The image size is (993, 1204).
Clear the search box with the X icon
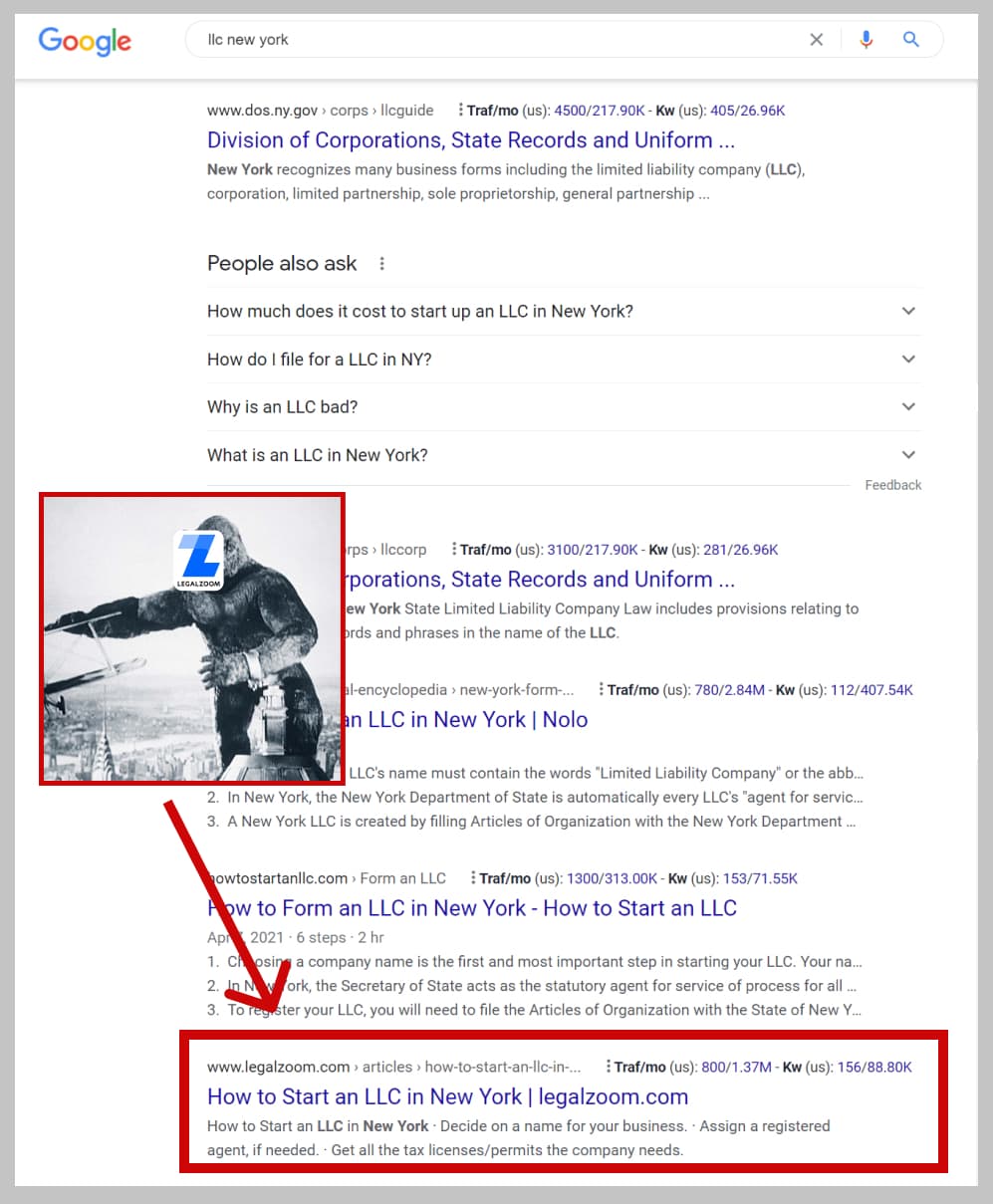click(817, 40)
